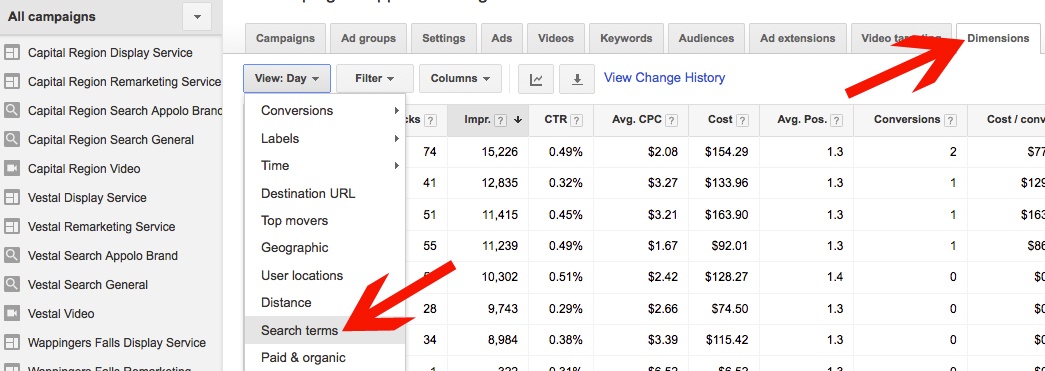Screen dimensions: 1045x371
Task: Select Paid & organic from the view menu
Action: pos(325,358)
